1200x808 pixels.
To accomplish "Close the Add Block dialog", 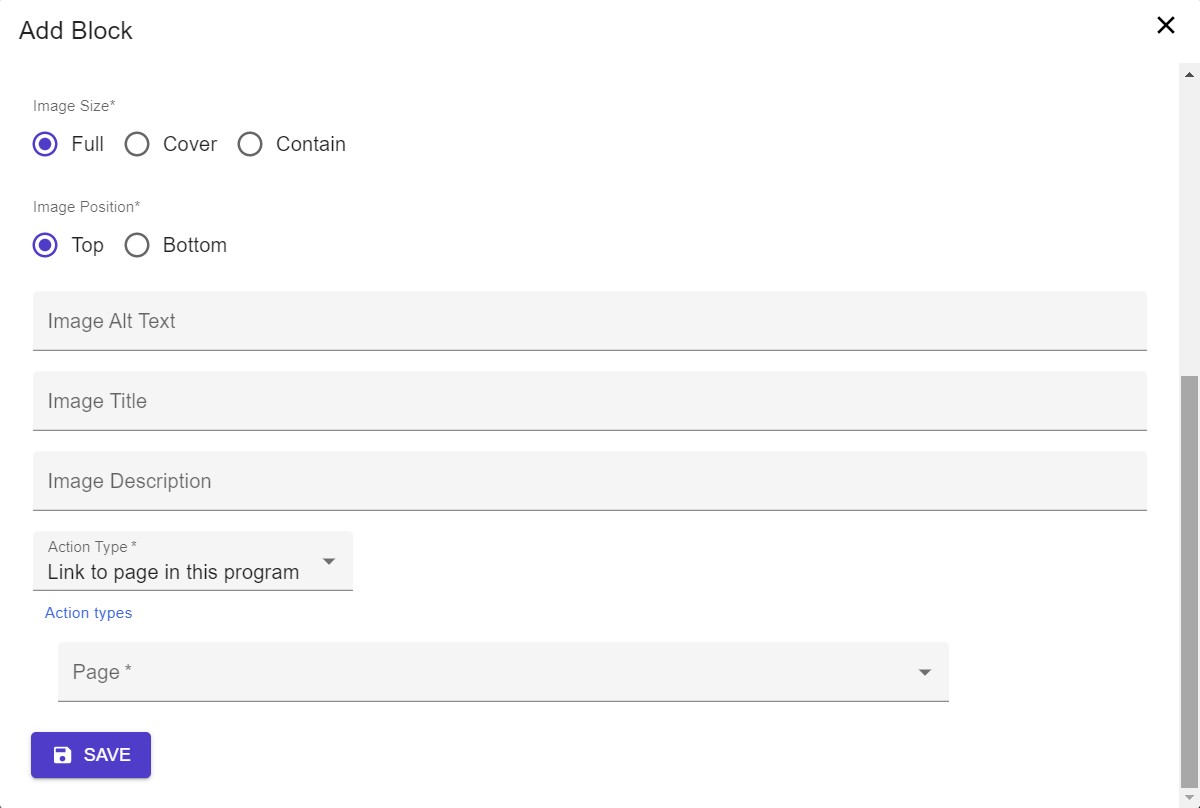I will 1165,25.
